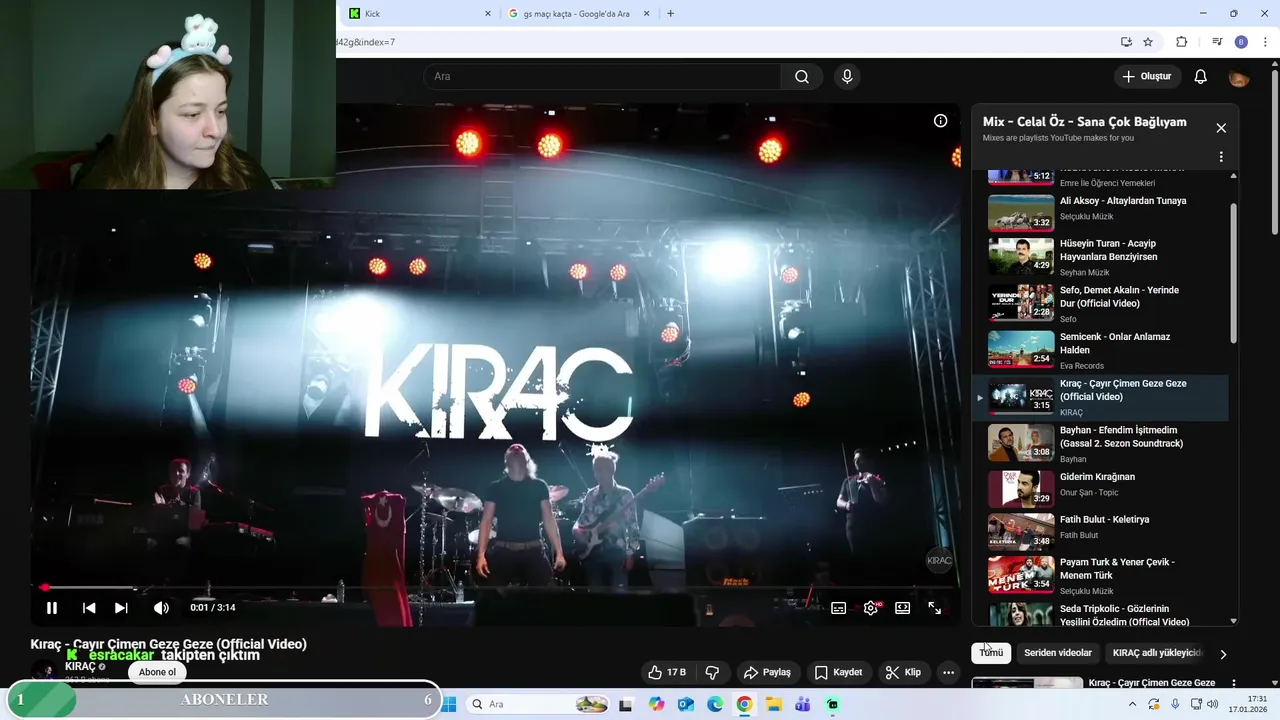
Task: Play 'Seda Tripkolic - Gözlerinin Yeşilini Özledim'
Action: click(x=1100, y=613)
